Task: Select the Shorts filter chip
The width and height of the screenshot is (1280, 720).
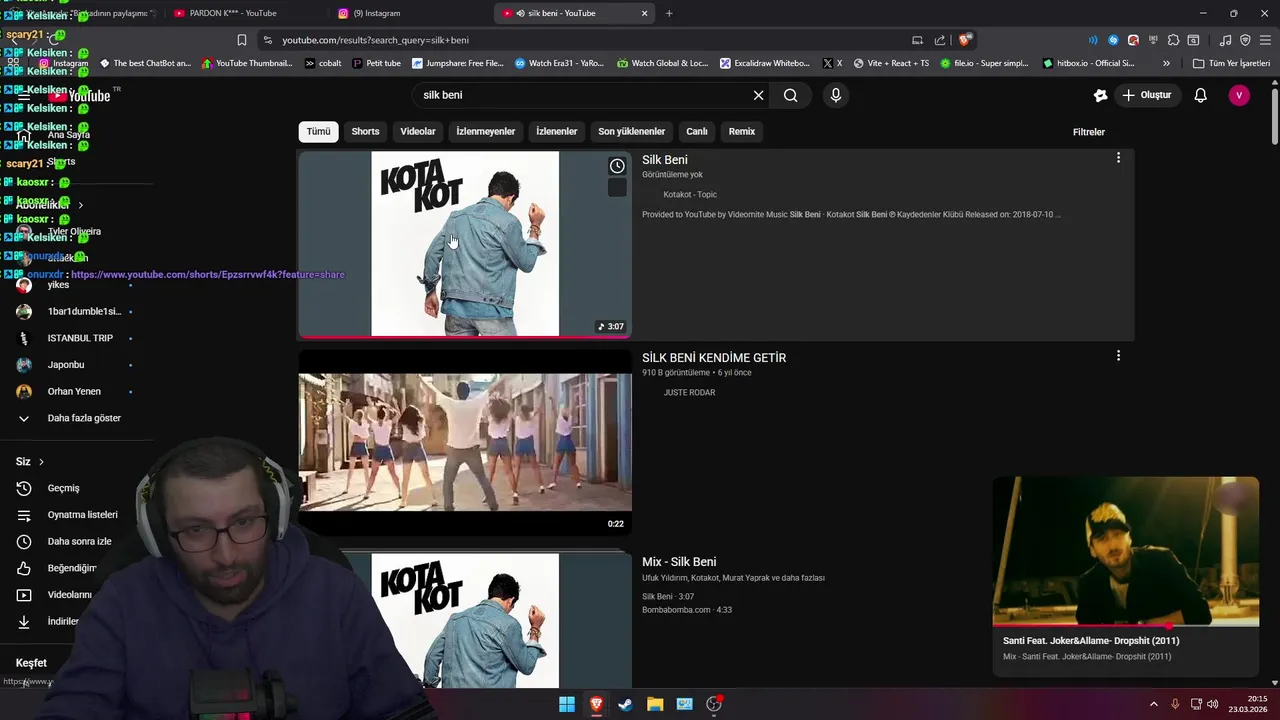Action: pyautogui.click(x=365, y=132)
